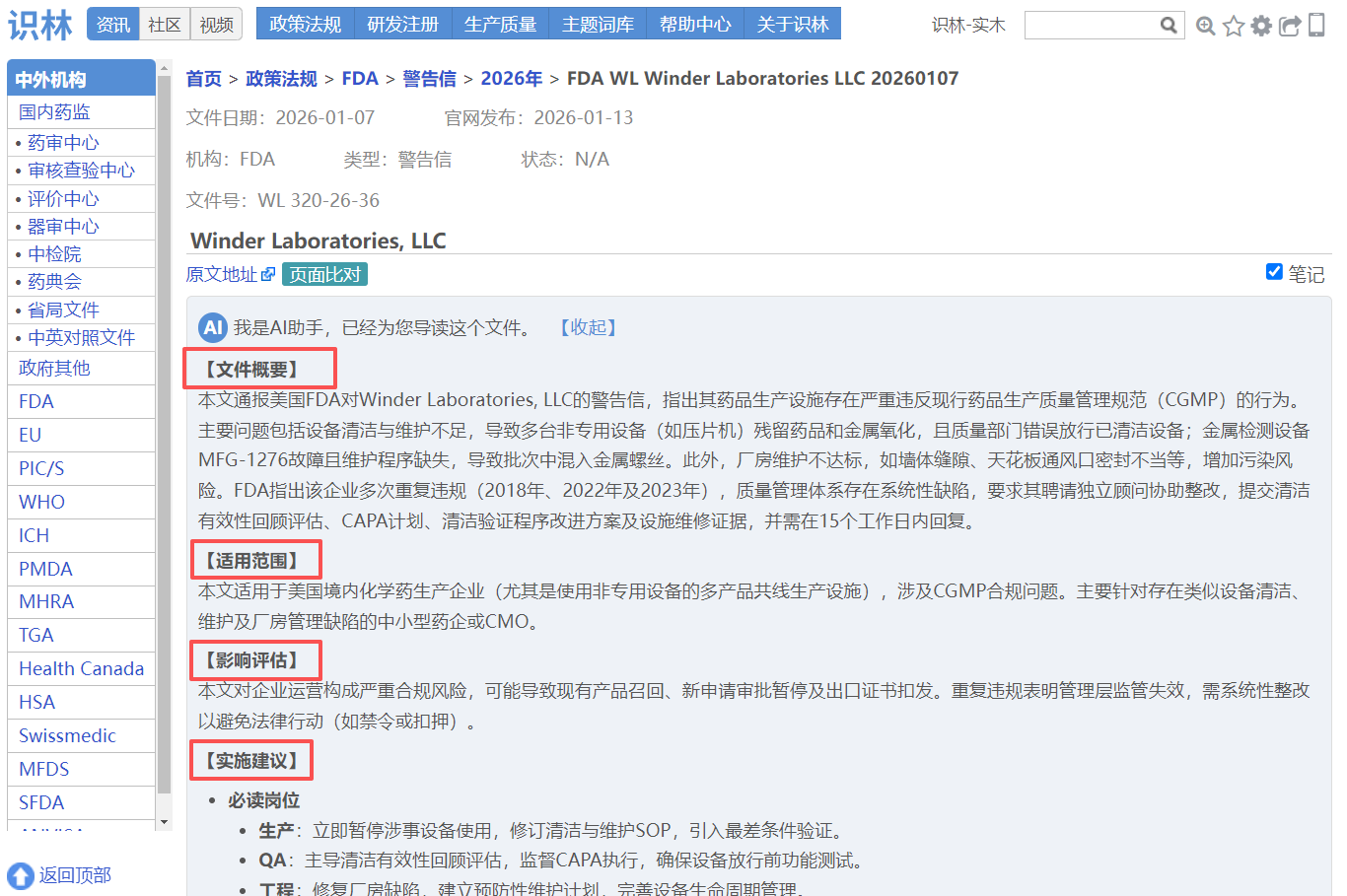Screen dimensions: 1347x896
Task: Click the 页面比对 button
Action: coord(324,274)
